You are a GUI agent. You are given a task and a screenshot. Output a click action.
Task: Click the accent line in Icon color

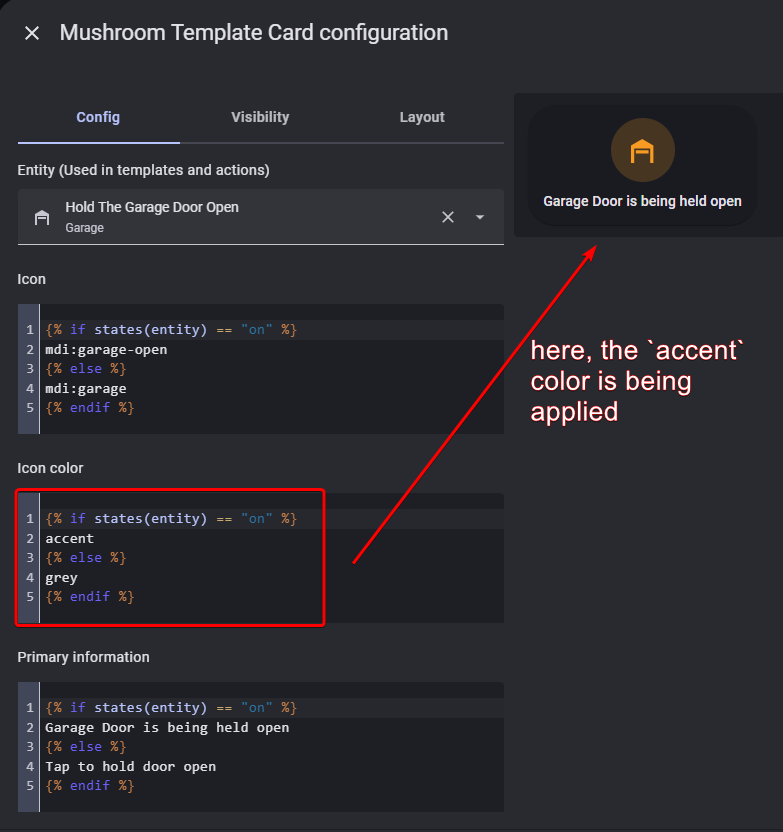[x=70, y=539]
